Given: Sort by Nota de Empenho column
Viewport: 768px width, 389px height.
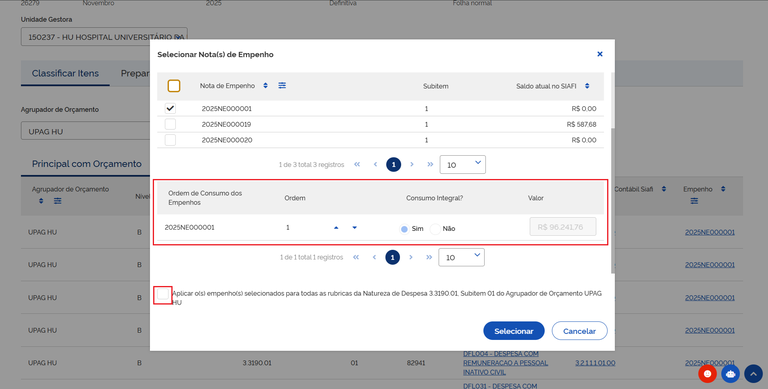Looking at the screenshot, I should click(265, 86).
